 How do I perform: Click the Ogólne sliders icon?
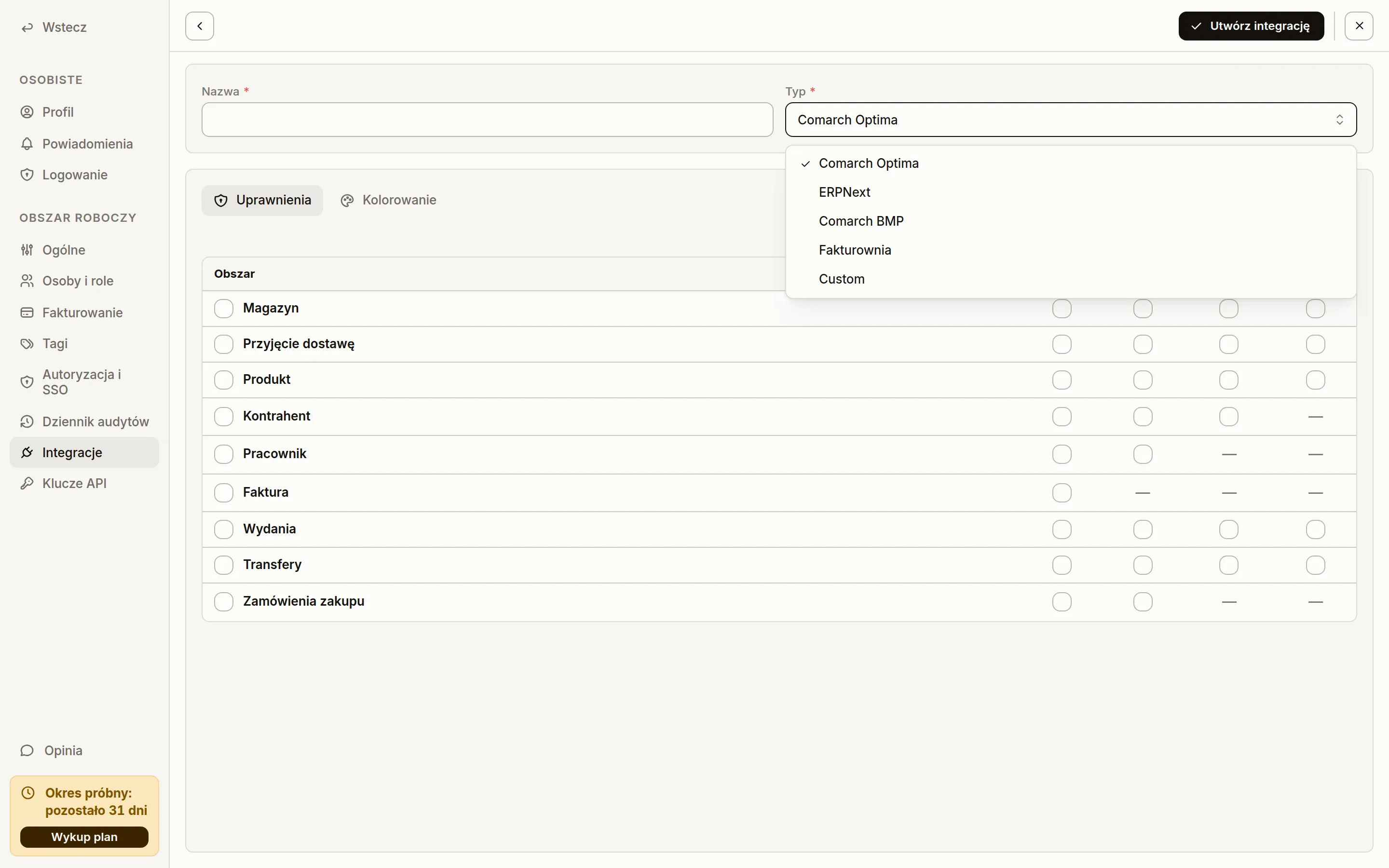(27, 250)
